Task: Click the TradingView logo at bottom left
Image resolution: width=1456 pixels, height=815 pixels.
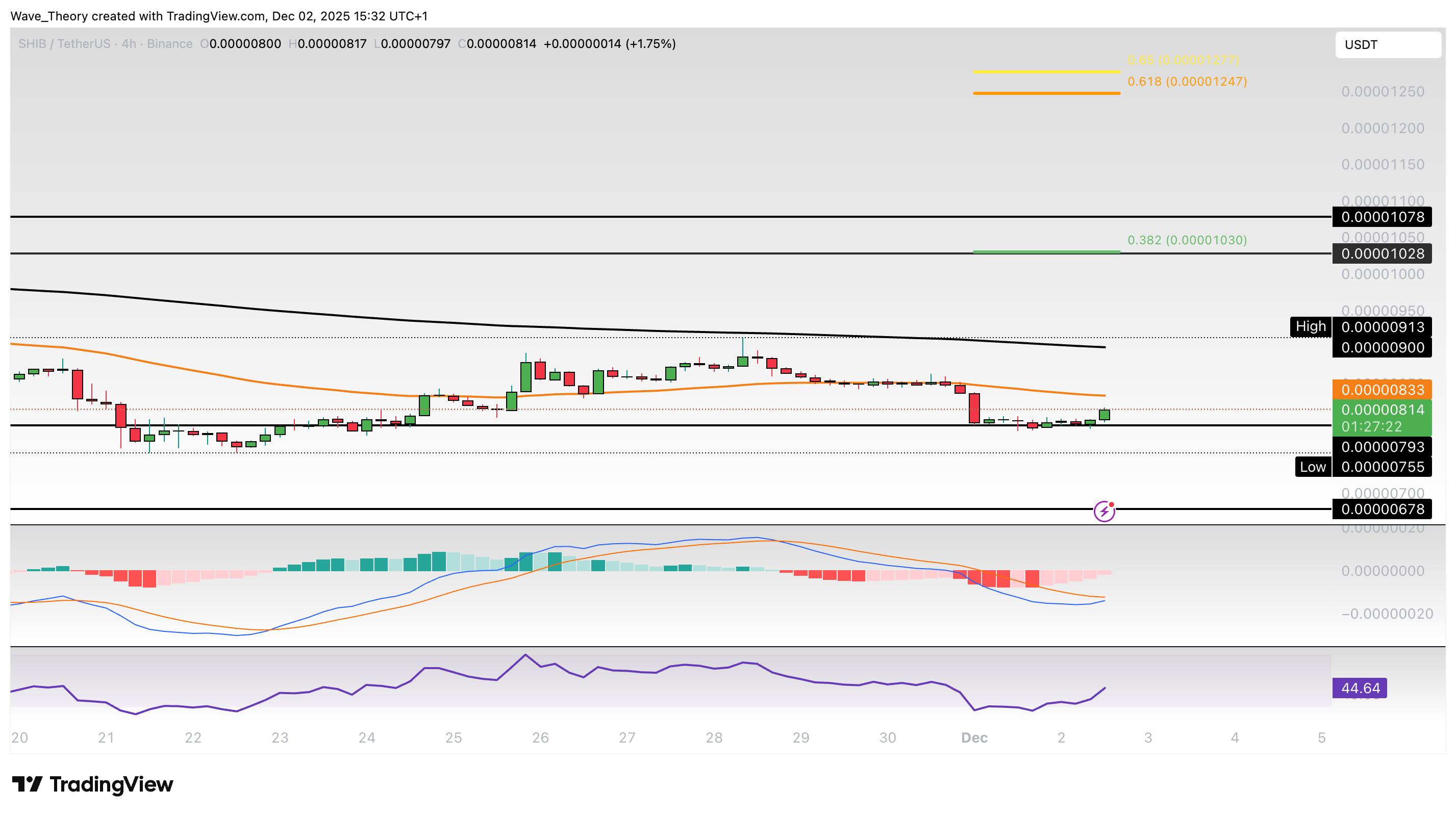Action: tap(93, 784)
